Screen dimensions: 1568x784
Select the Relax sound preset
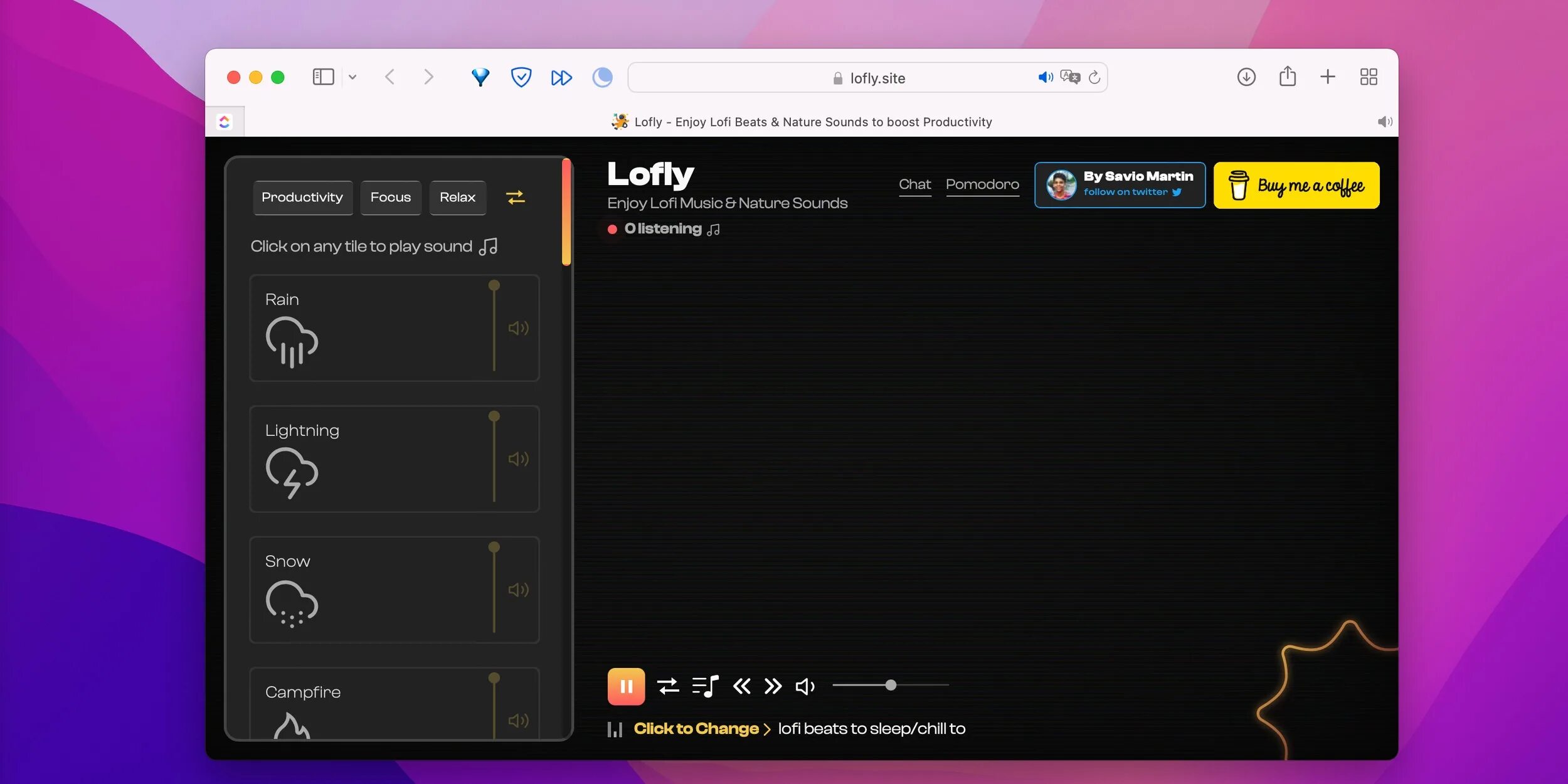click(457, 198)
